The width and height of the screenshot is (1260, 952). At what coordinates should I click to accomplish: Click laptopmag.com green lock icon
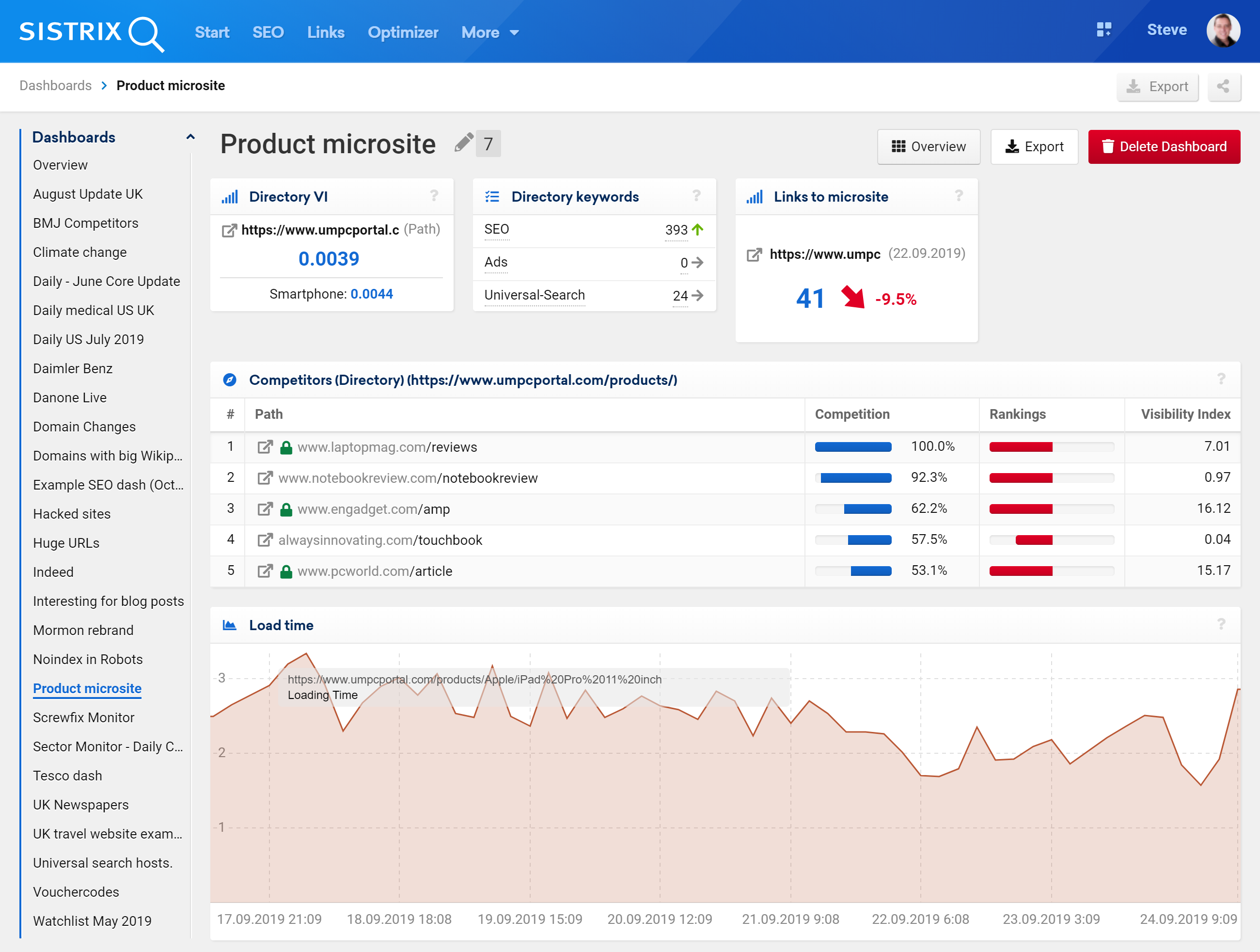[286, 447]
